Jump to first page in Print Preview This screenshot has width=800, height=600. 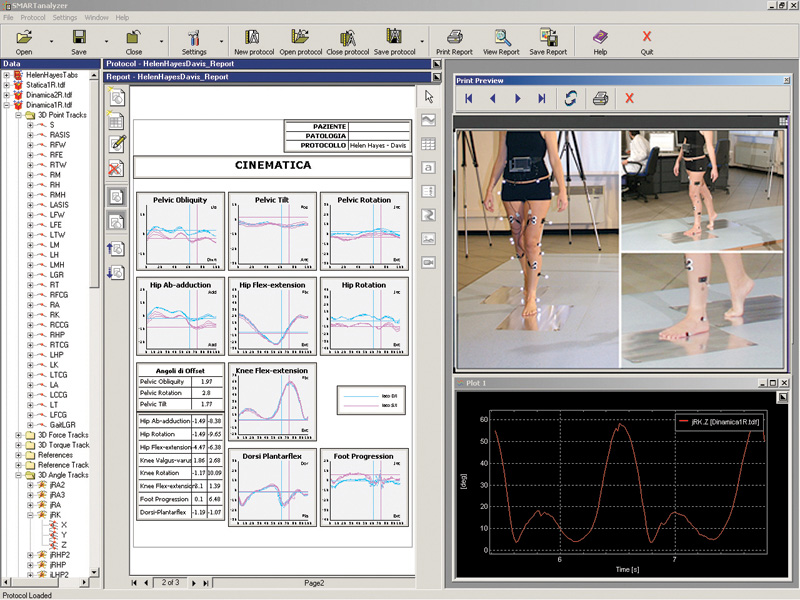(467, 98)
